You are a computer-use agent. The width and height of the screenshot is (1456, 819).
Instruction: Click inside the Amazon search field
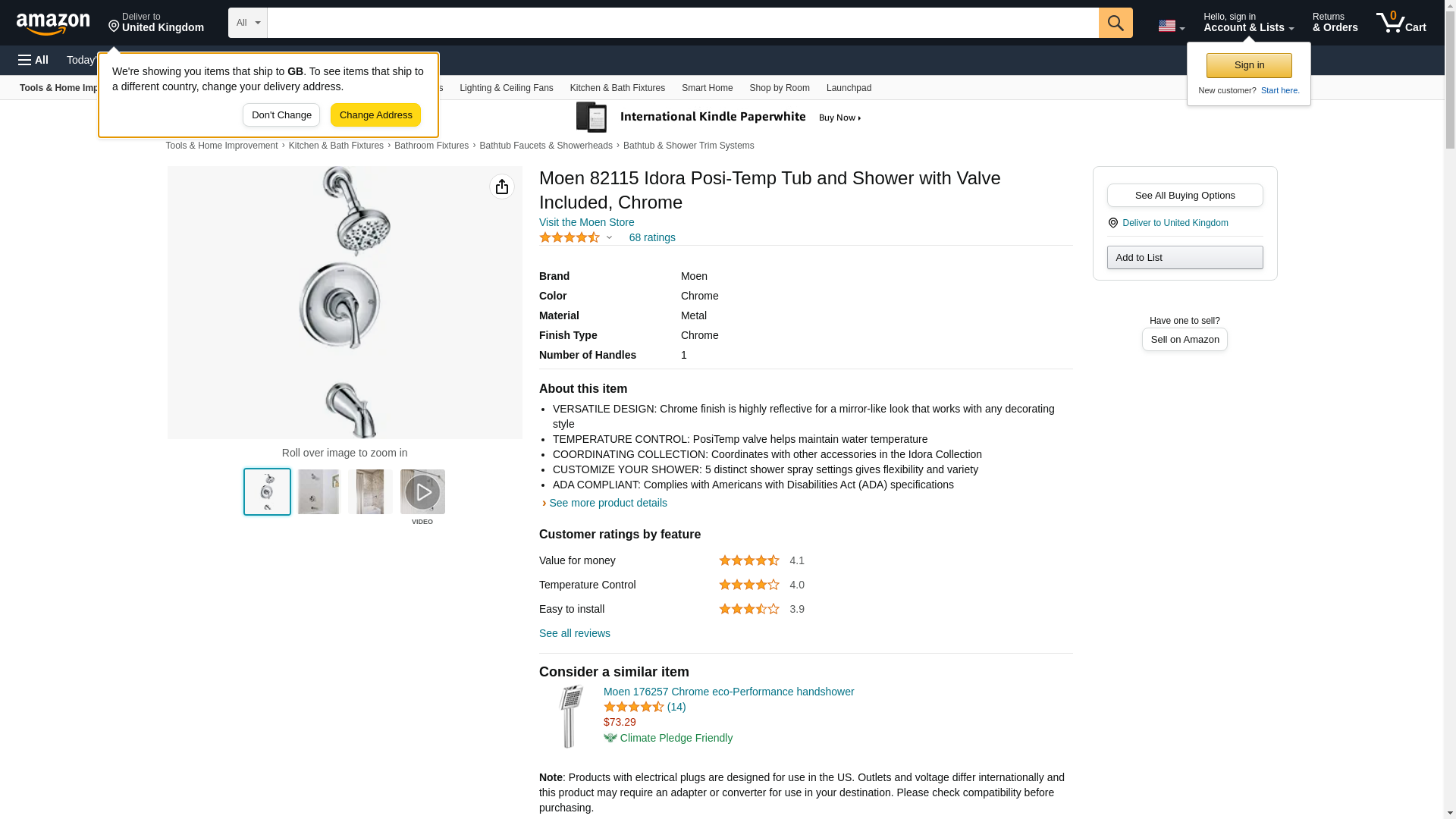click(x=682, y=23)
